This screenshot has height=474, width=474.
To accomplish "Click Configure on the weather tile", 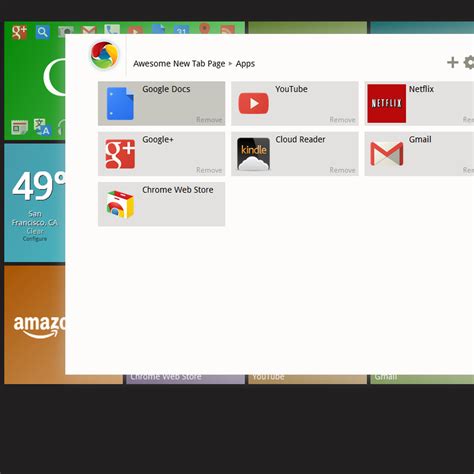I will (35, 239).
